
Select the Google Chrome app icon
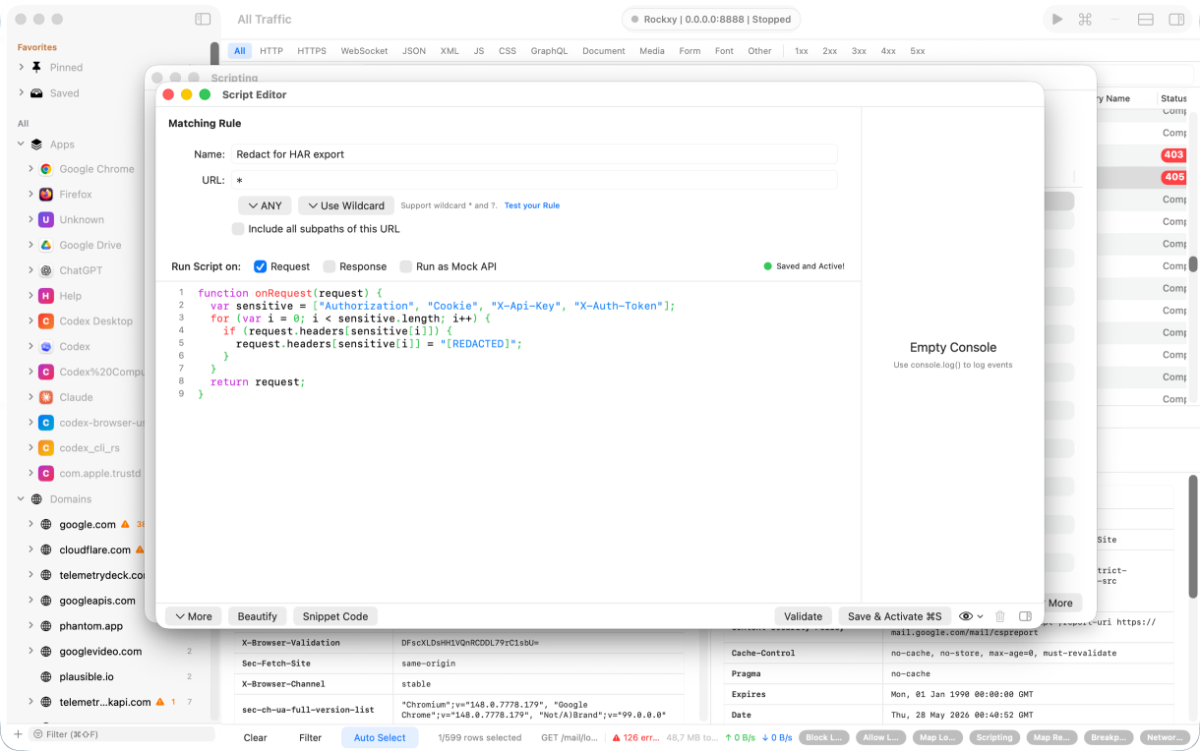pos(46,169)
